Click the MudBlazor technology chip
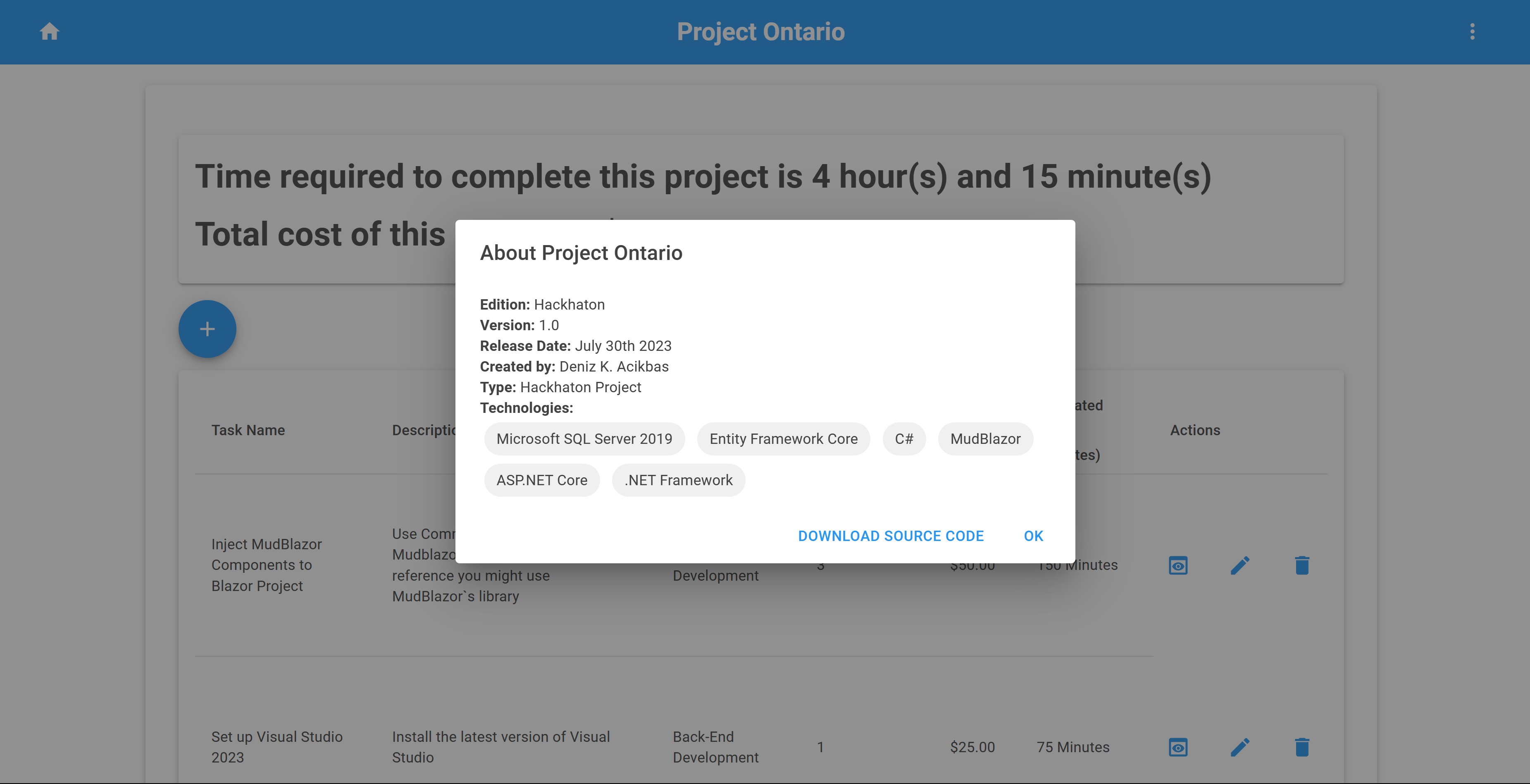 pyautogui.click(x=985, y=439)
